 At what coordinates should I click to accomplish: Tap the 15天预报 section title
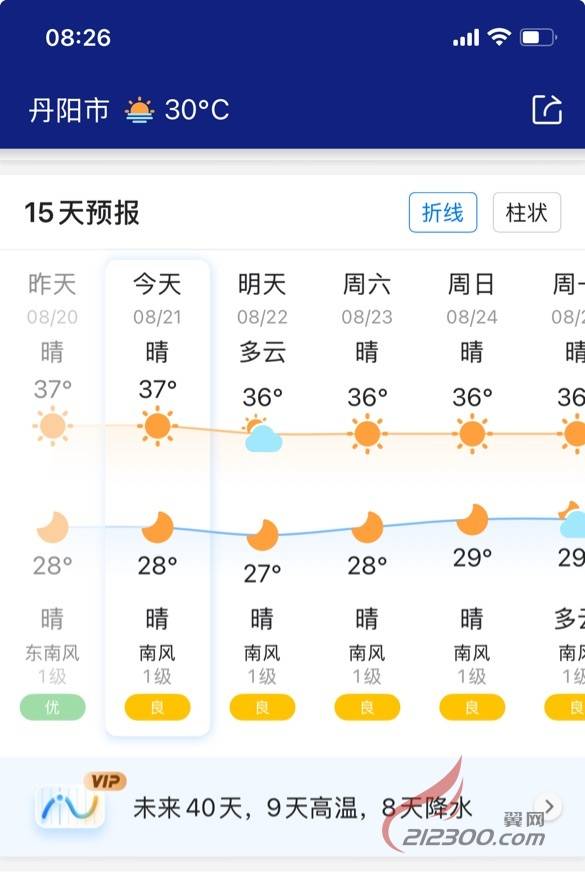coord(82,213)
